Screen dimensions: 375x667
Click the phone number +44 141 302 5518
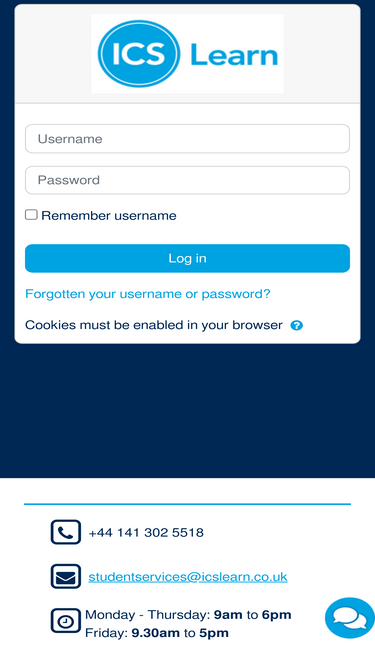tap(146, 533)
